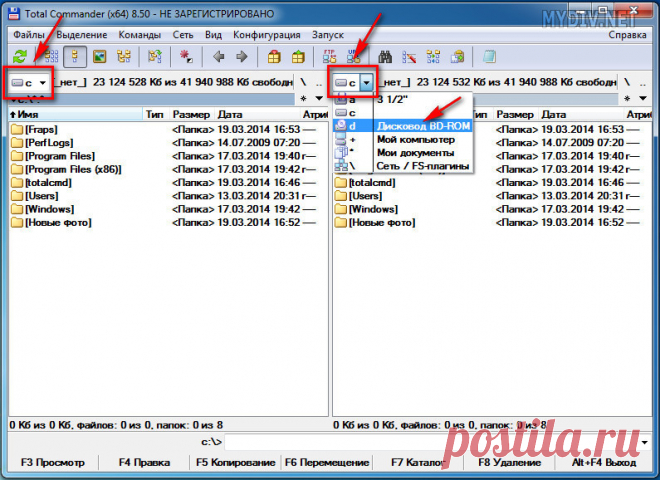Open left panel favorites asterisk button
The image size is (660, 480).
click(x=303, y=99)
